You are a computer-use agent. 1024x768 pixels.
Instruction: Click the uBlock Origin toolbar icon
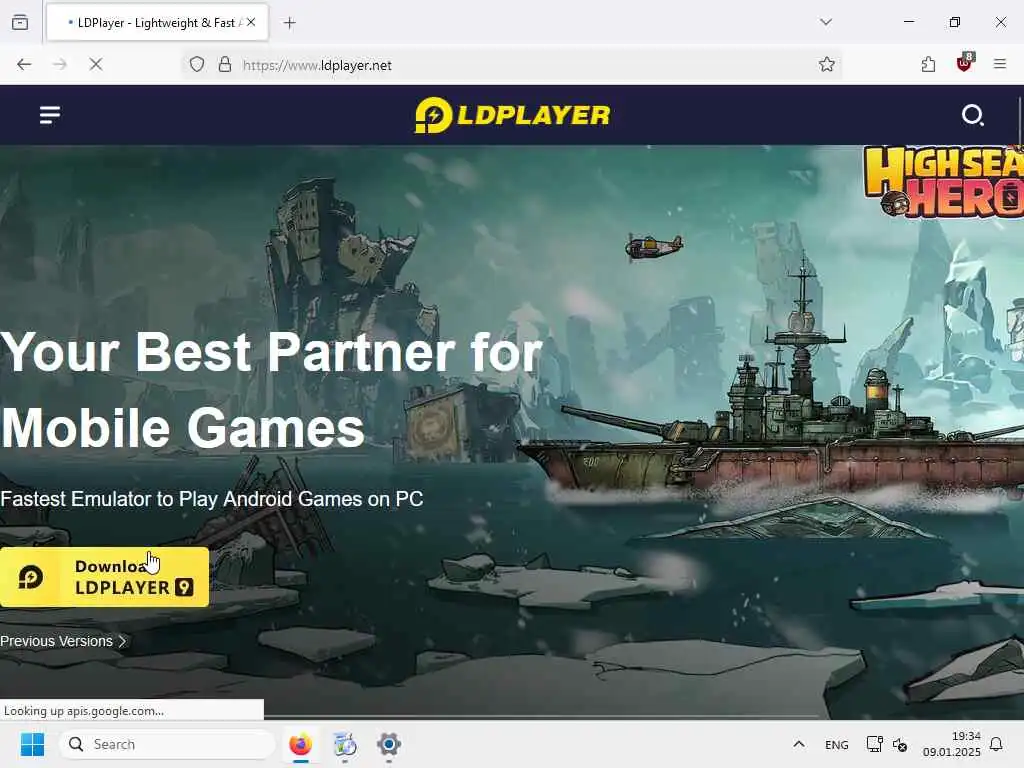[x=965, y=63]
